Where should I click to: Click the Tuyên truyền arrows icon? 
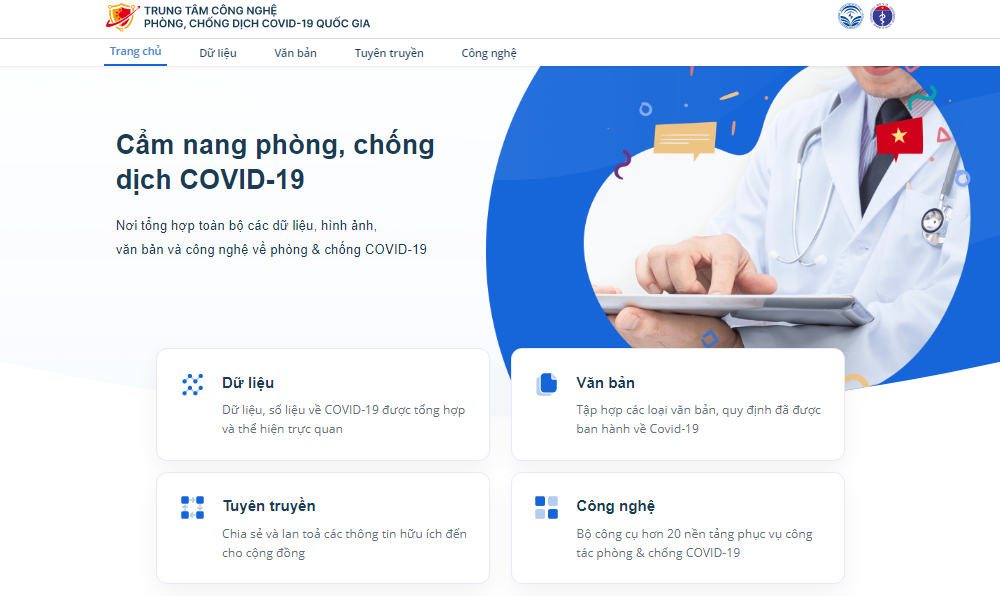click(x=192, y=507)
